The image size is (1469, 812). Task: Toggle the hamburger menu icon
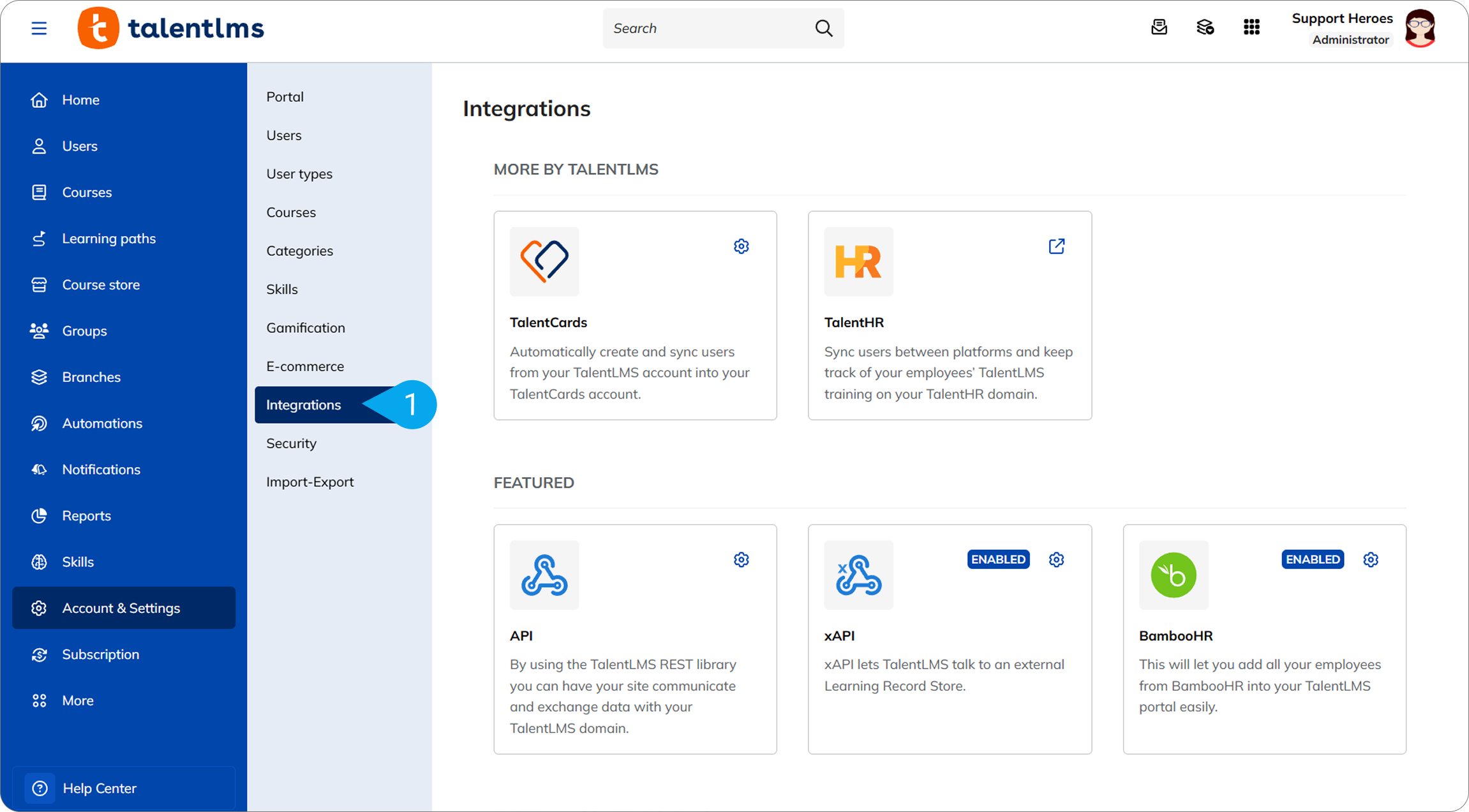[39, 28]
